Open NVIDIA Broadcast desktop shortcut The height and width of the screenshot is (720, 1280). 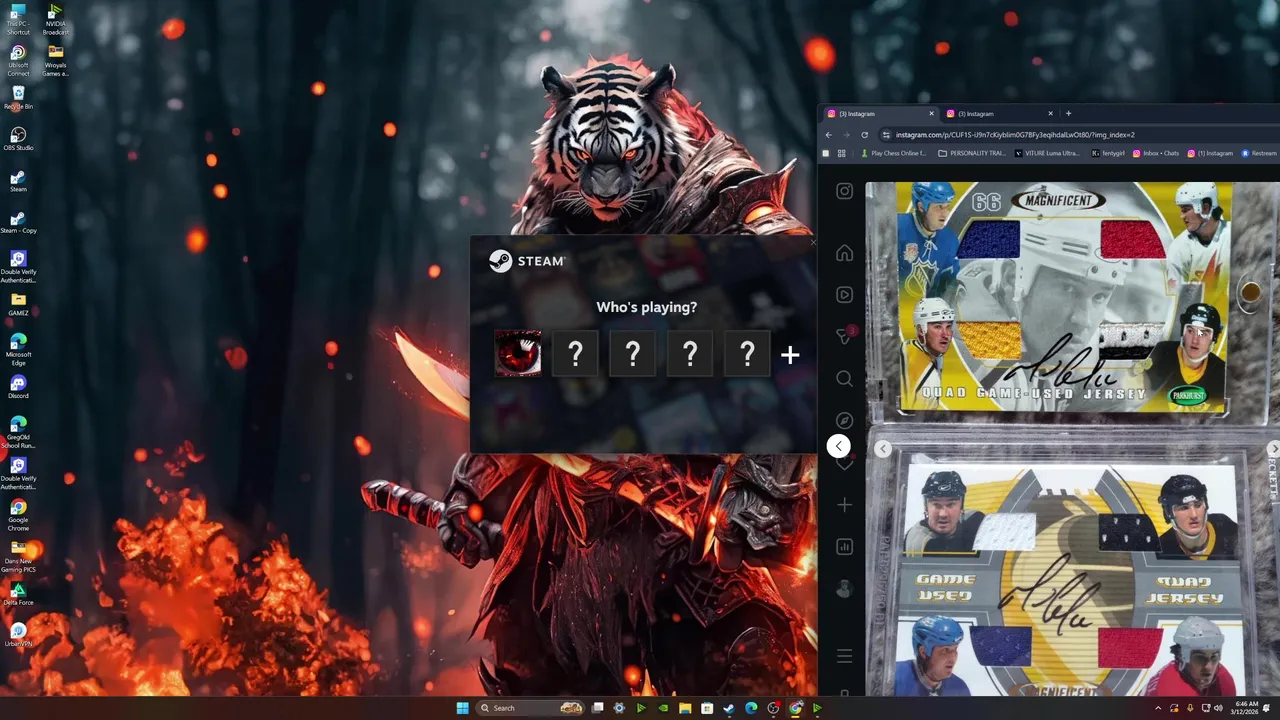click(x=55, y=19)
